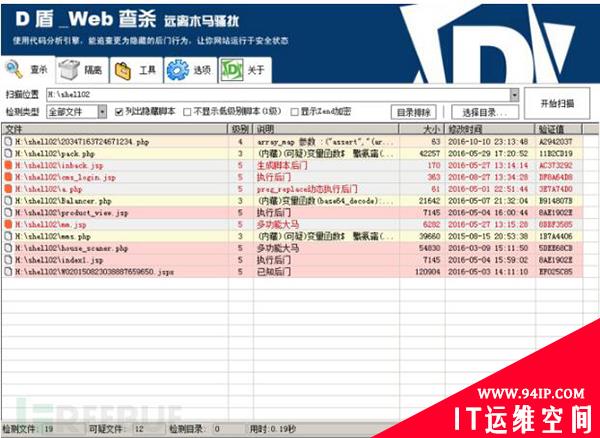Screen dimensions: 600x438
Task: Select file name M:\shell02\pack.php
Action: tap(55, 154)
